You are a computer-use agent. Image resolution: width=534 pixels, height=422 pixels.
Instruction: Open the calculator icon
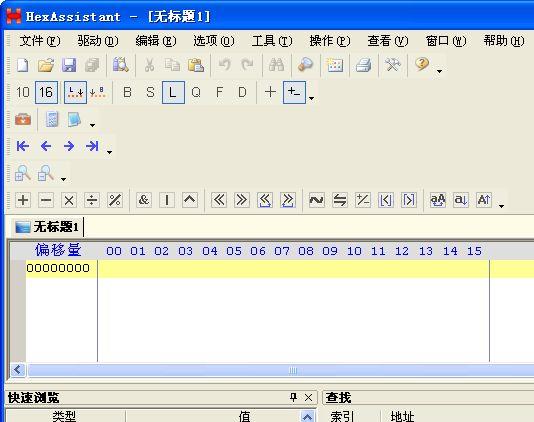(52, 119)
